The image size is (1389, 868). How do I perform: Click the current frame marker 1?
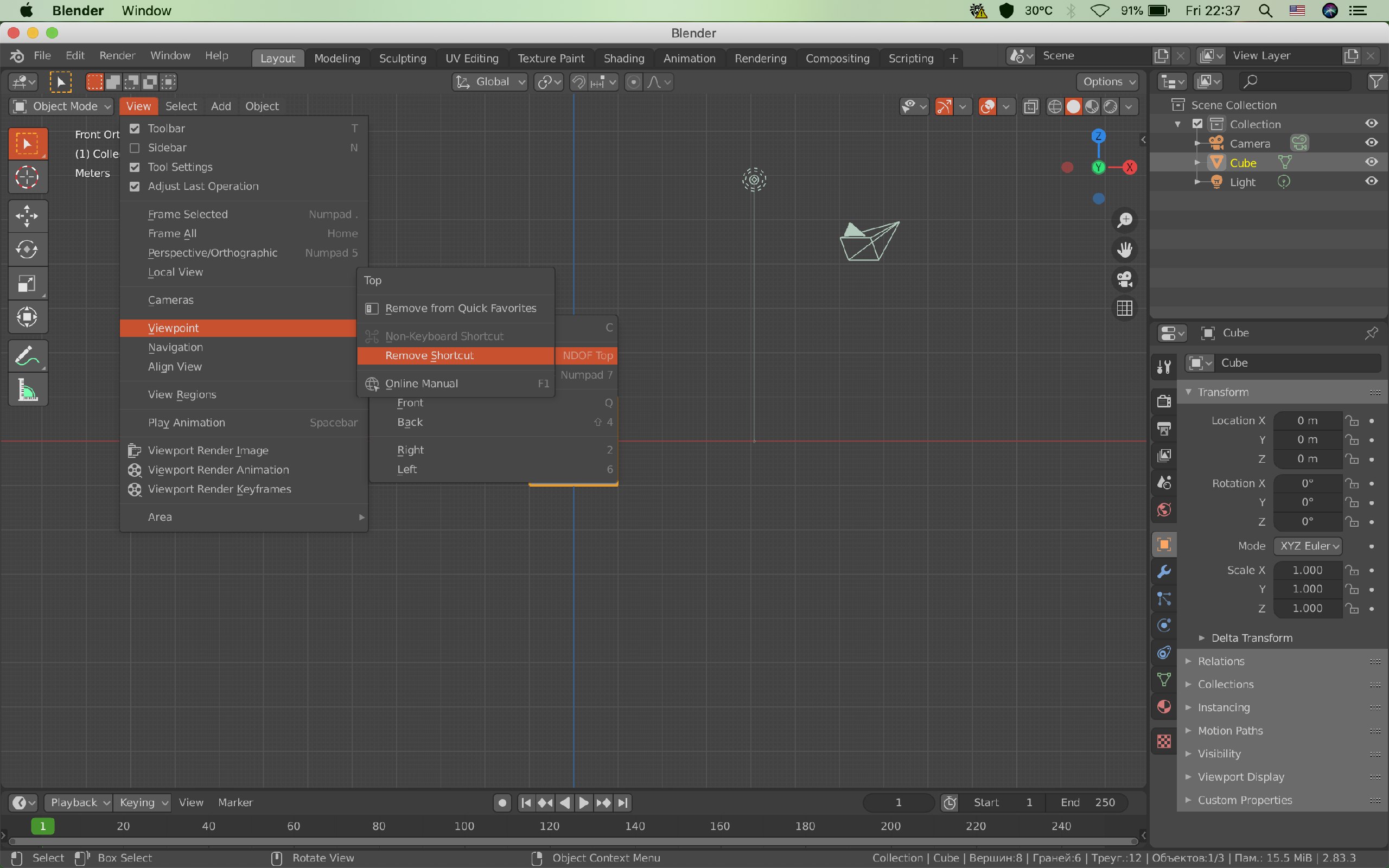(42, 826)
